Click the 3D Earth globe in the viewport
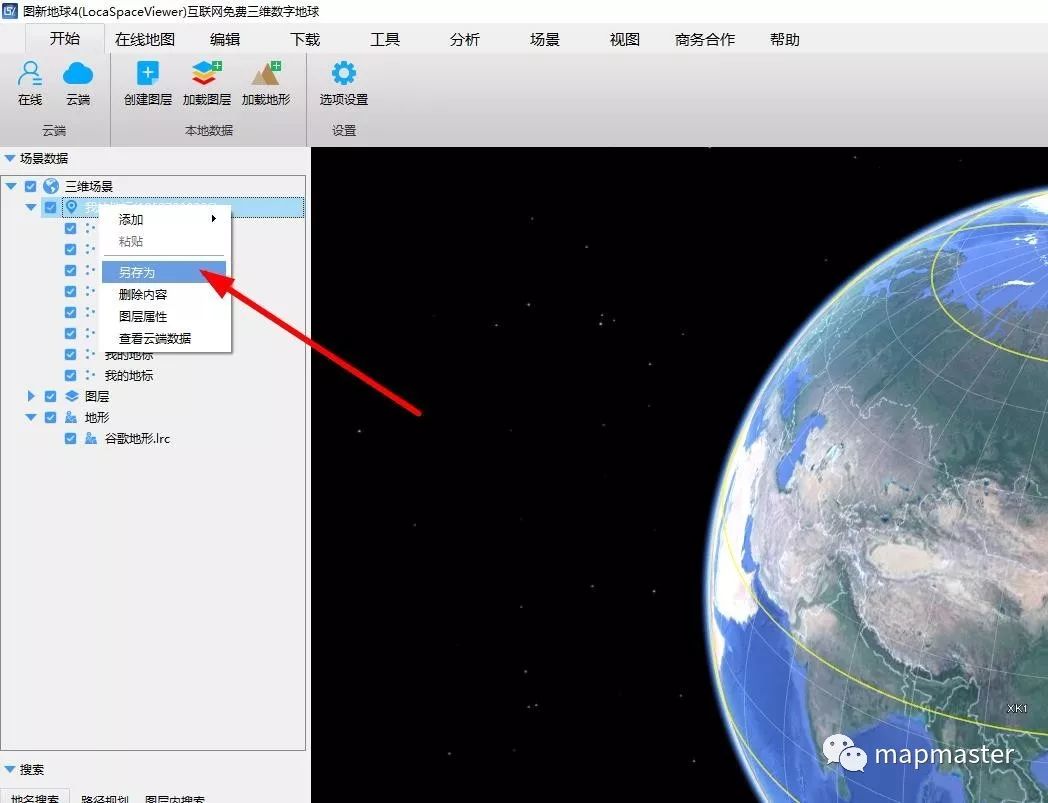 (x=878, y=495)
